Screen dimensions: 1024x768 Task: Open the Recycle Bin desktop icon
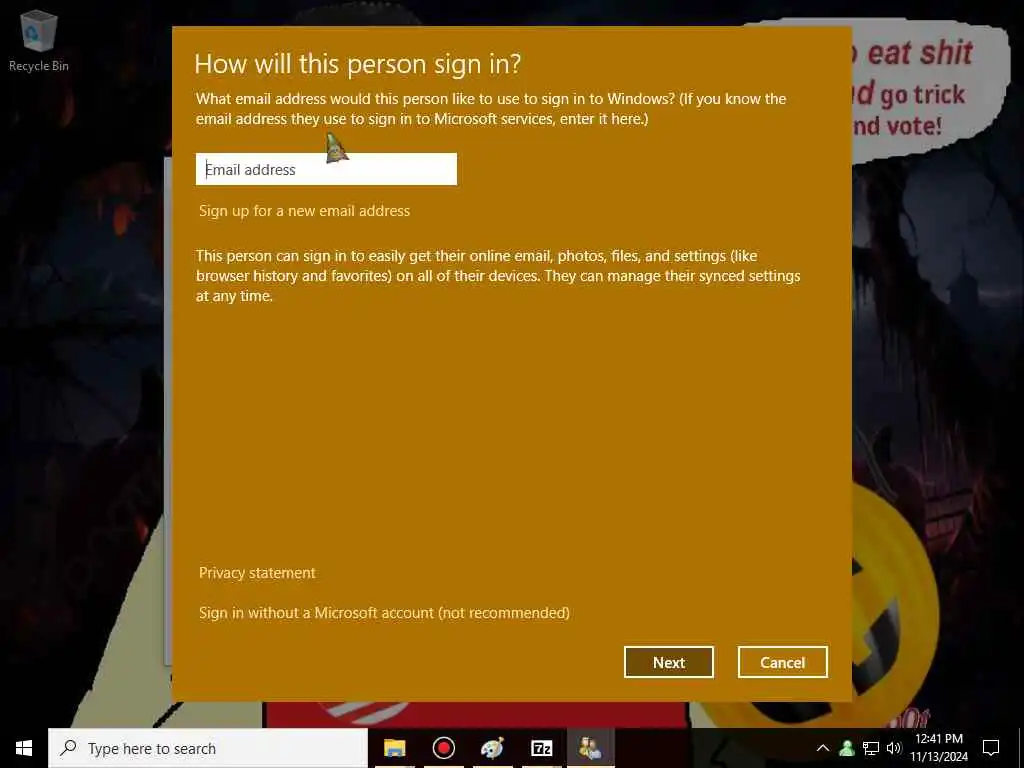click(x=39, y=41)
